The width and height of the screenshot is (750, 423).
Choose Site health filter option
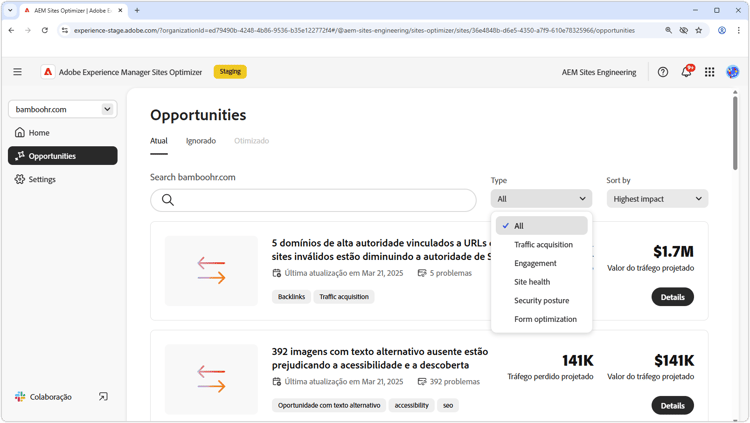click(541, 282)
